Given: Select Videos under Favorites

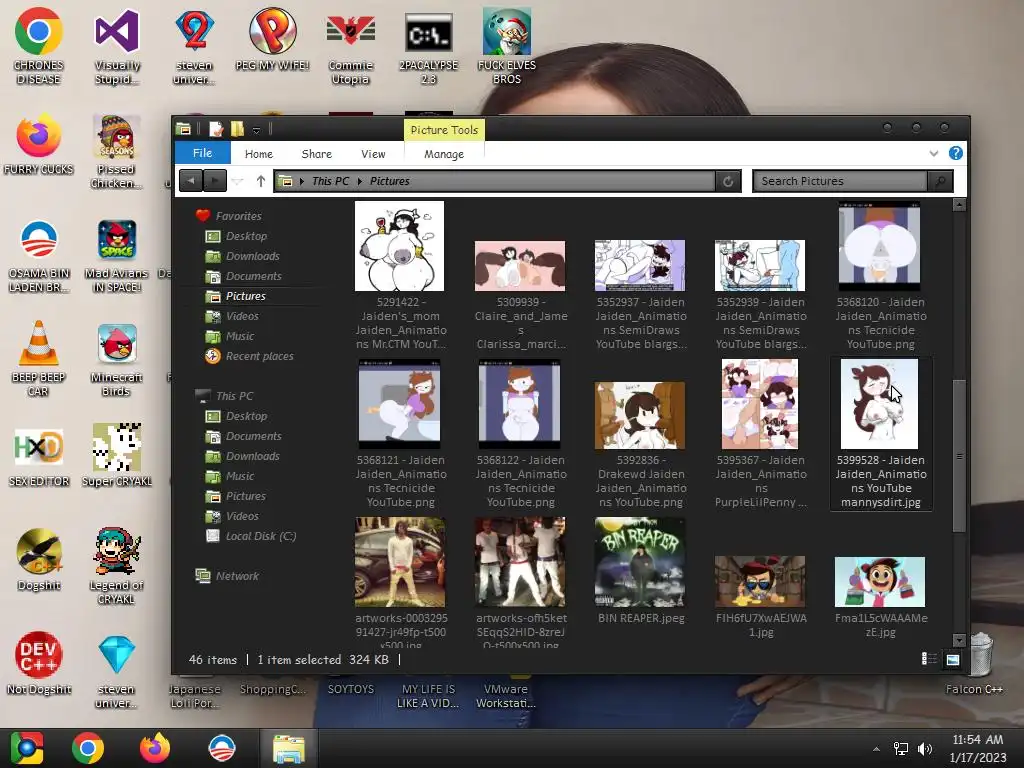Looking at the screenshot, I should (x=242, y=316).
